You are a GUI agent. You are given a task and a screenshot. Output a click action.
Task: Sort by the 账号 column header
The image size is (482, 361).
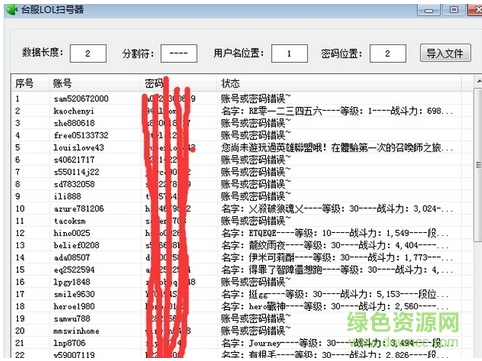point(95,83)
